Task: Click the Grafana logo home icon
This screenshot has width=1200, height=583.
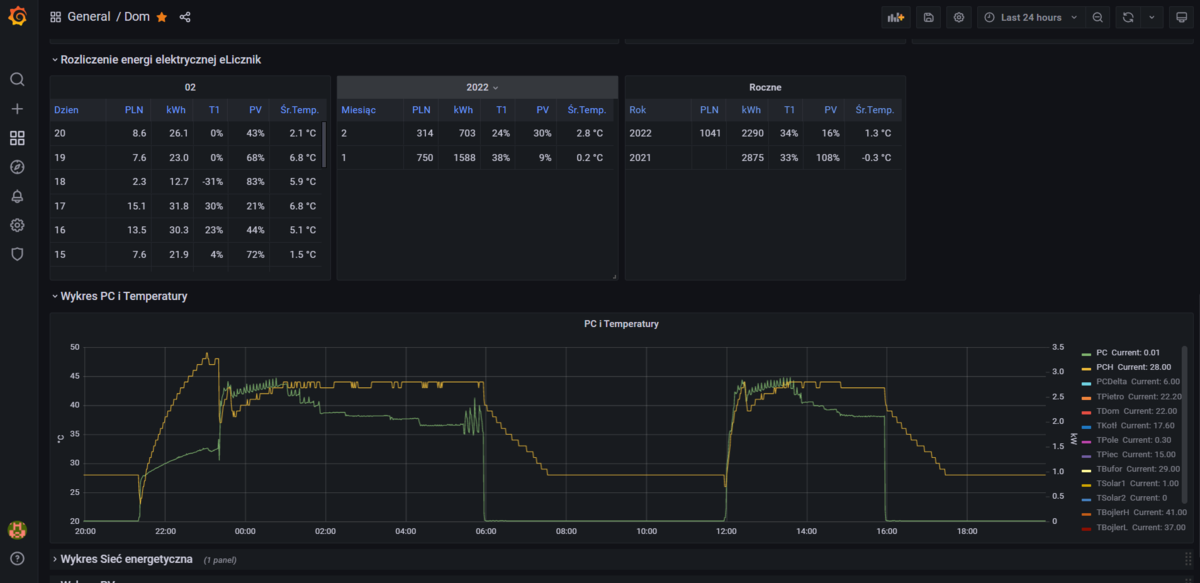Action: [x=17, y=17]
